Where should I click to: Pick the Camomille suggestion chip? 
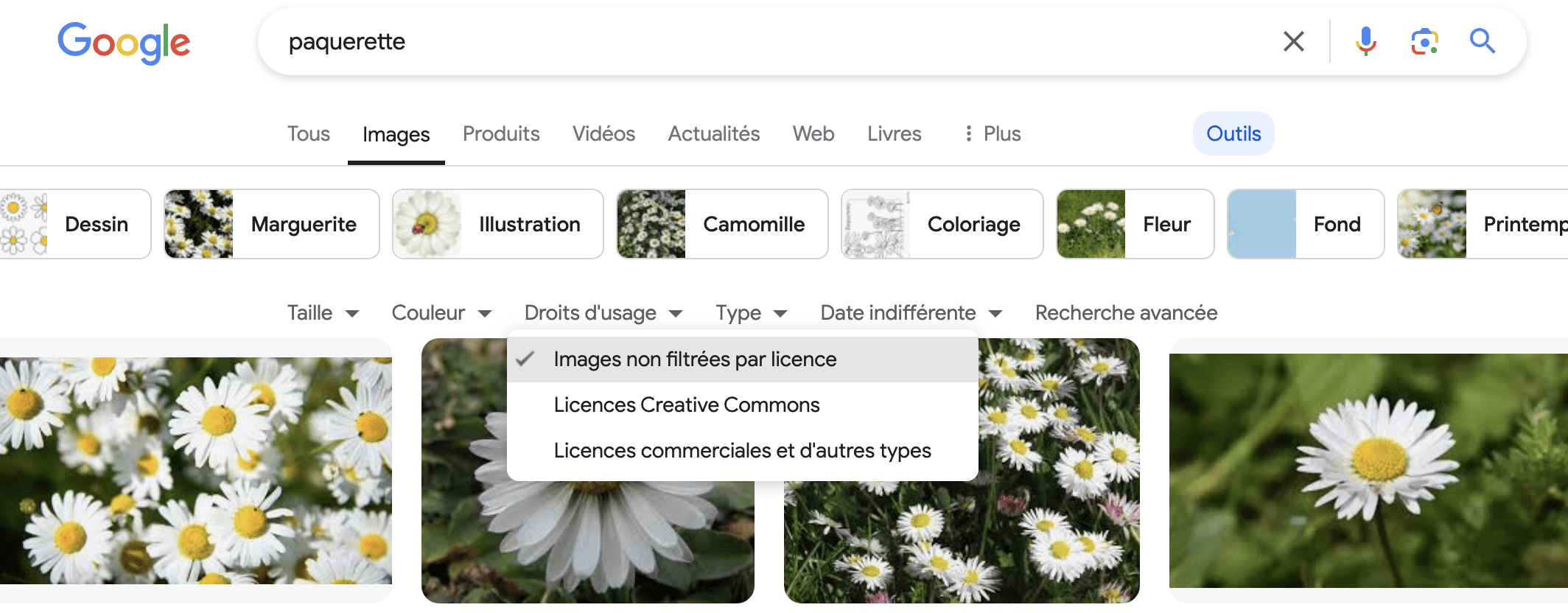722,224
